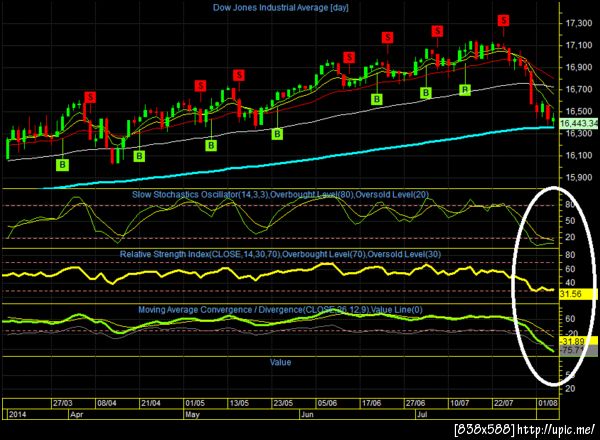This screenshot has height=440, width=600.
Task: Click the current price tag 16,443.34
Action: [x=579, y=123]
